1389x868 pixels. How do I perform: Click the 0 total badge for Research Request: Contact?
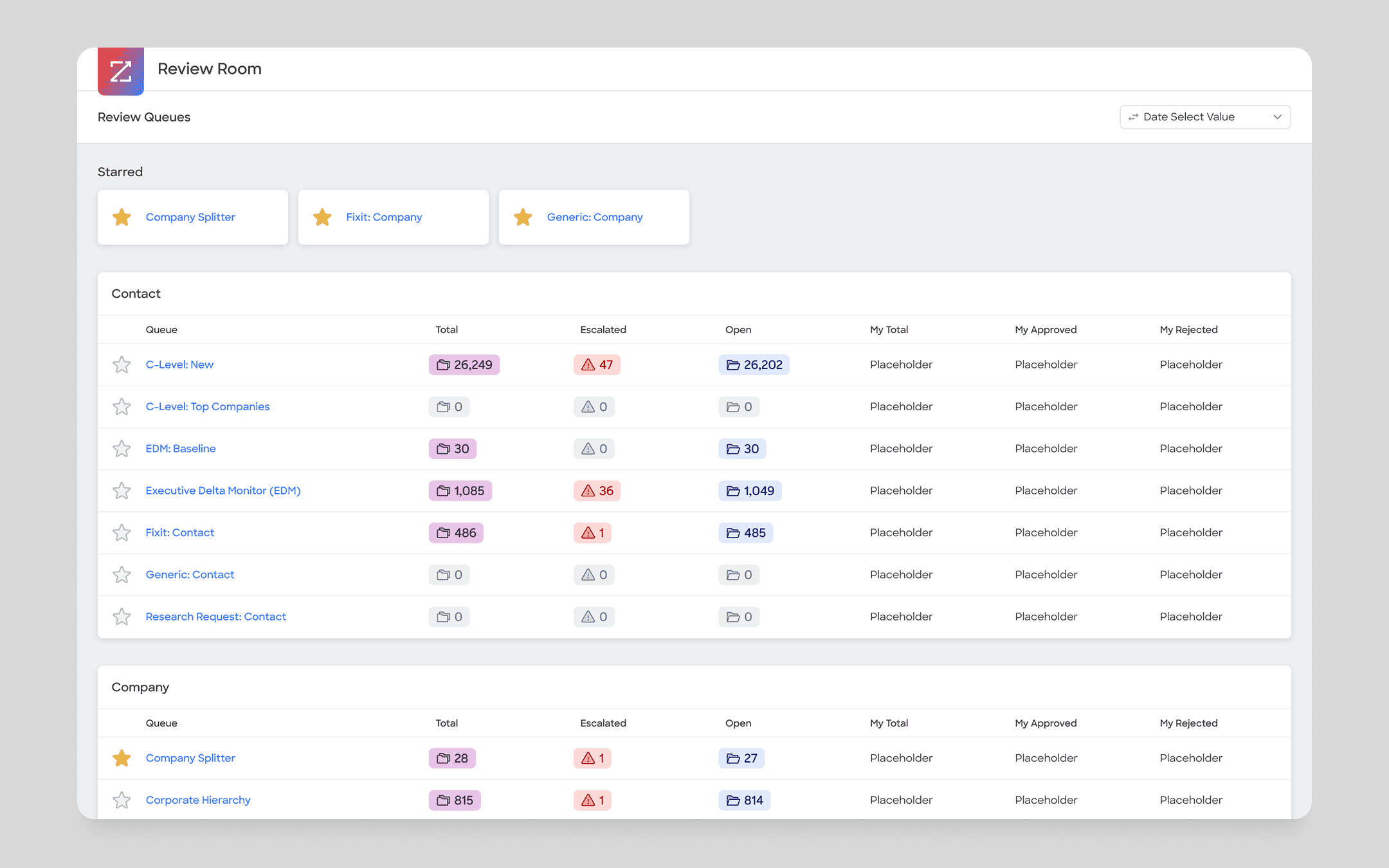coord(449,617)
